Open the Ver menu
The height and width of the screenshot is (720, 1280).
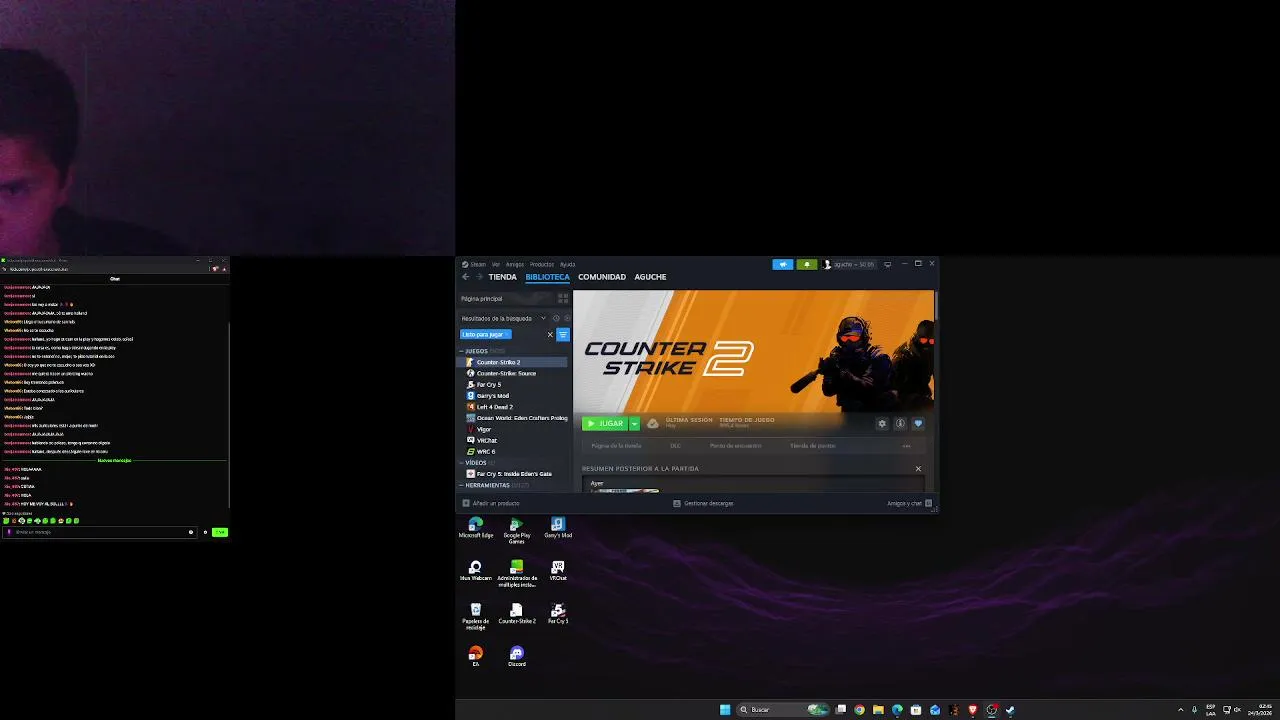(496, 264)
